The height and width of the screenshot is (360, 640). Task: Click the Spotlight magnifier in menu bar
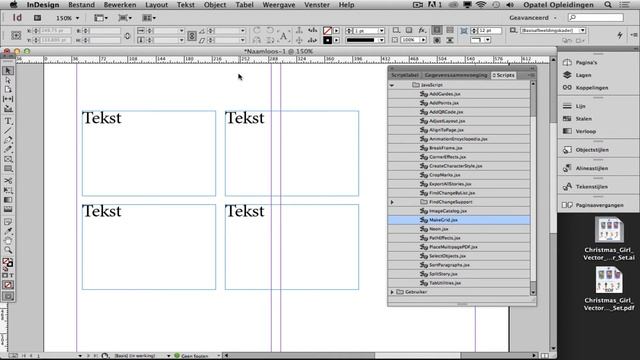point(608,5)
